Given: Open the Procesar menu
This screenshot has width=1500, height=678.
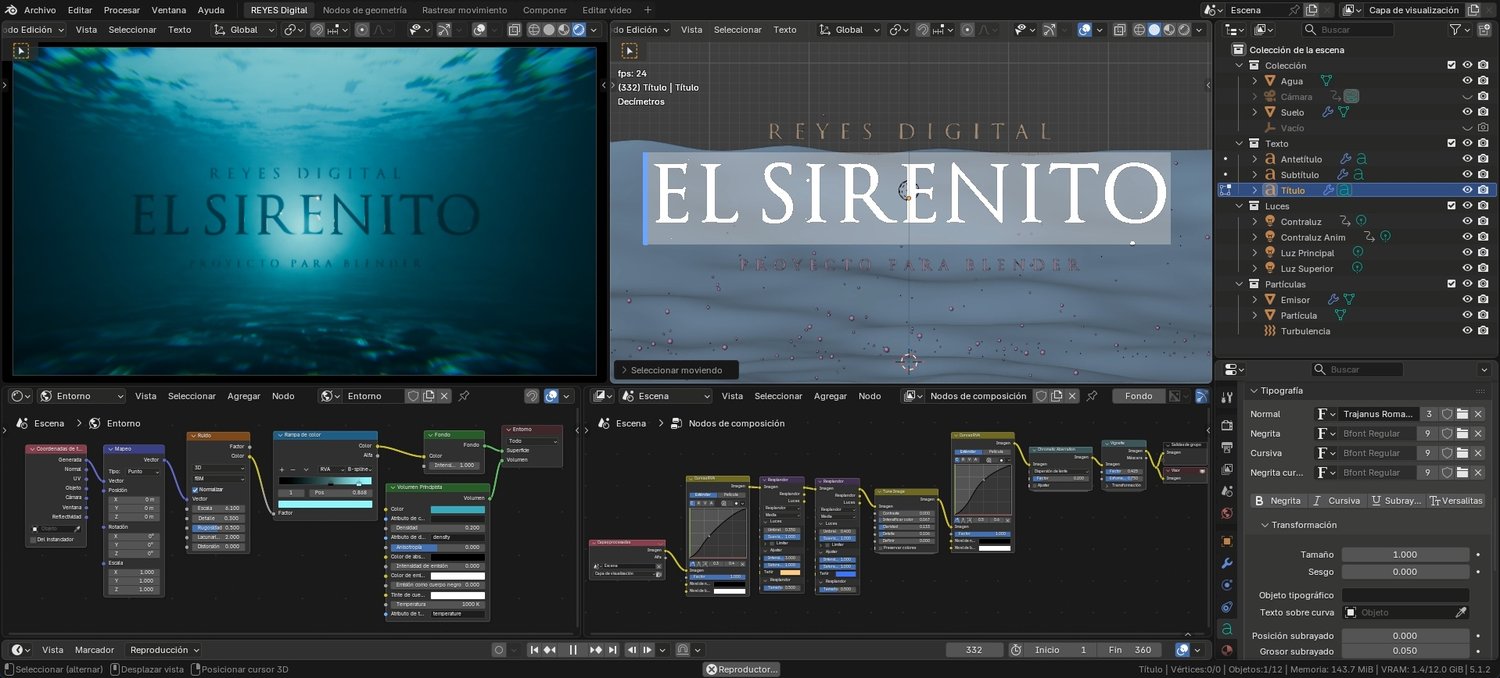Looking at the screenshot, I should [x=122, y=10].
